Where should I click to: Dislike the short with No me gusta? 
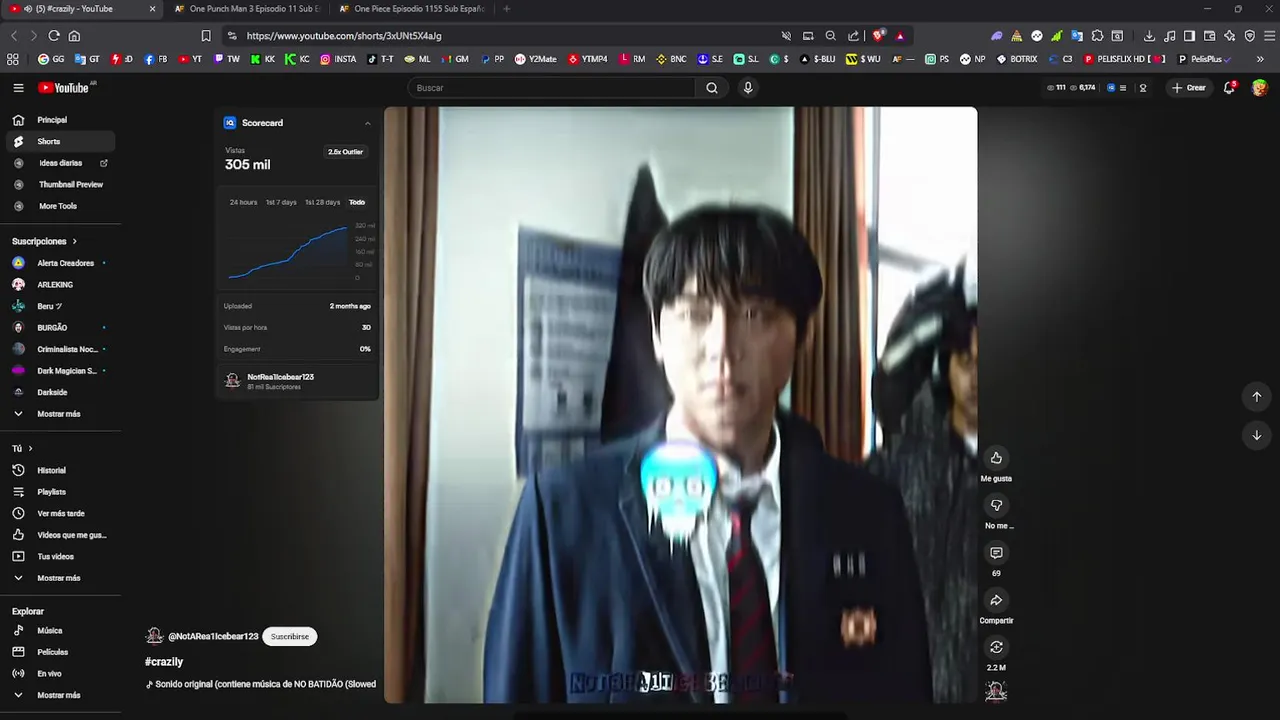point(996,505)
